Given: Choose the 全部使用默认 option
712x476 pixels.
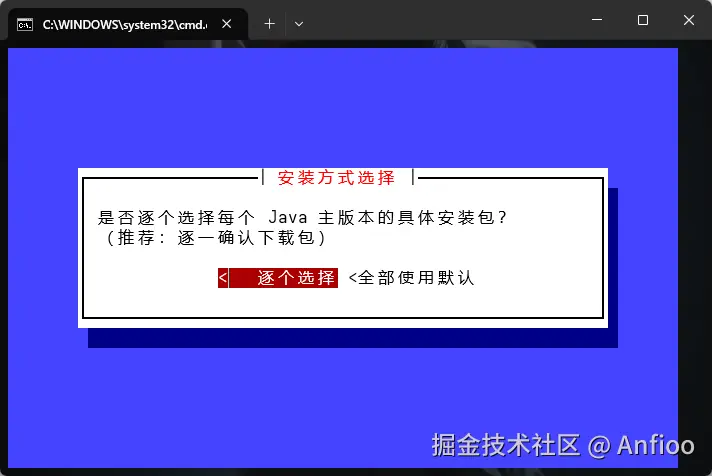Looking at the screenshot, I should (411, 278).
